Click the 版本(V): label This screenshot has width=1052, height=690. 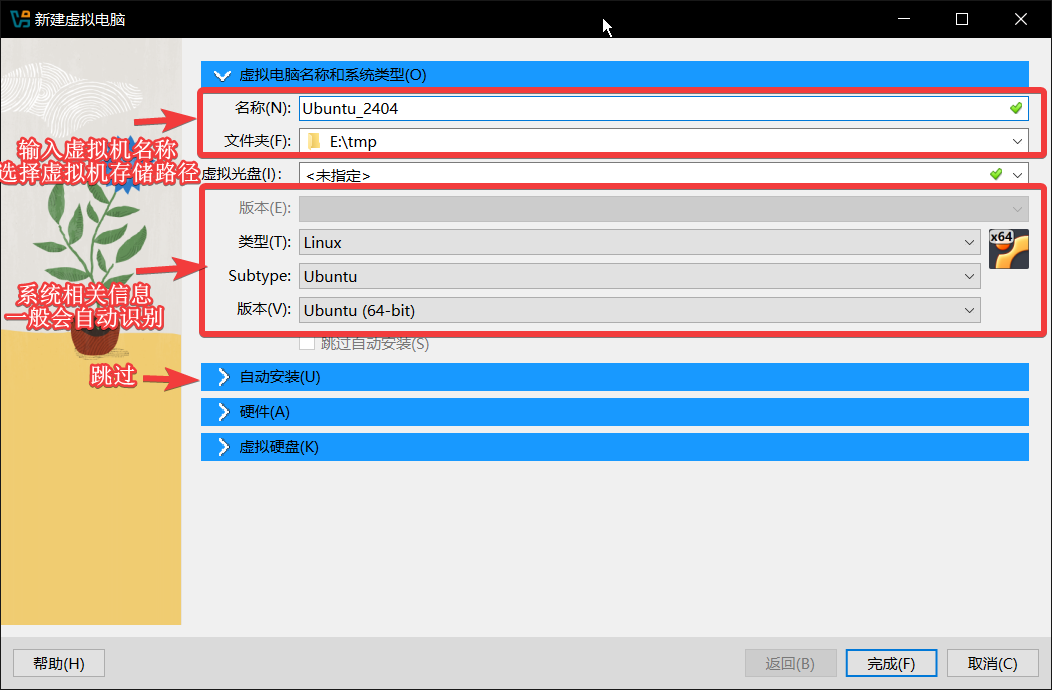pos(264,309)
